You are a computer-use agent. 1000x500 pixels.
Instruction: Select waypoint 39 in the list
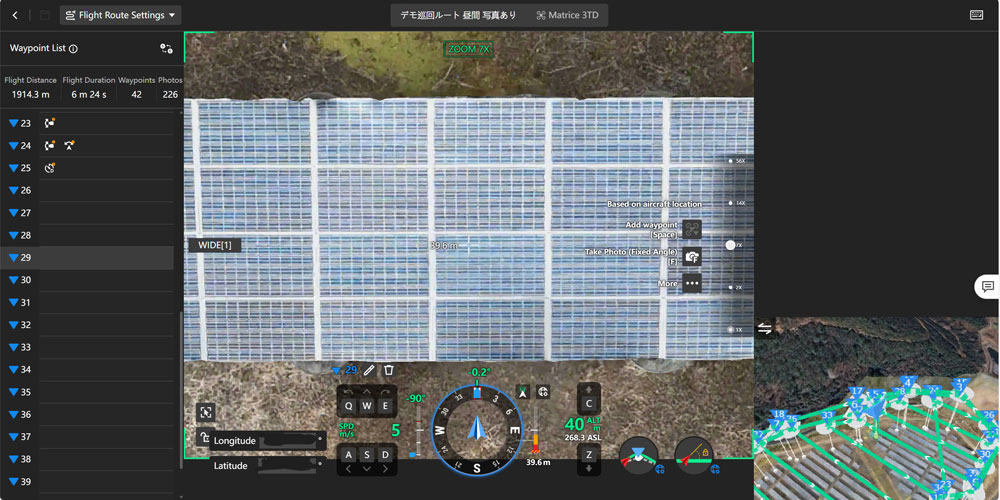[x=87, y=482]
